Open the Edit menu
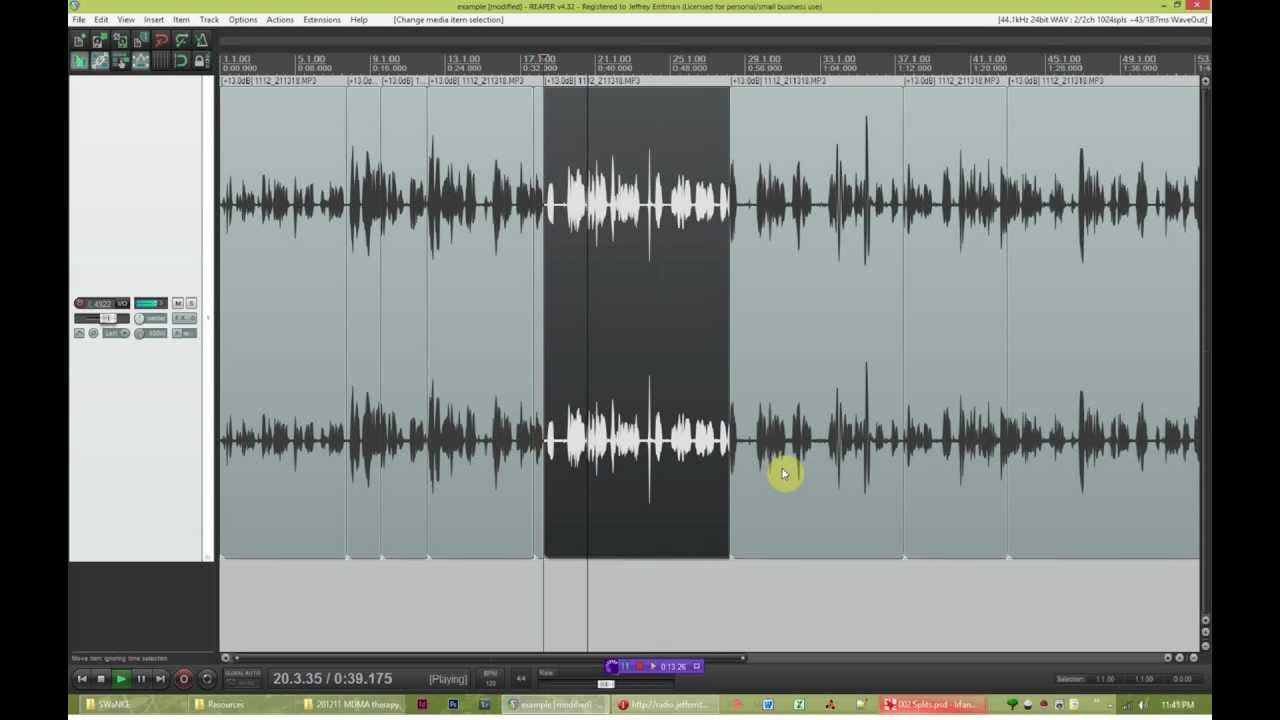 point(101,20)
